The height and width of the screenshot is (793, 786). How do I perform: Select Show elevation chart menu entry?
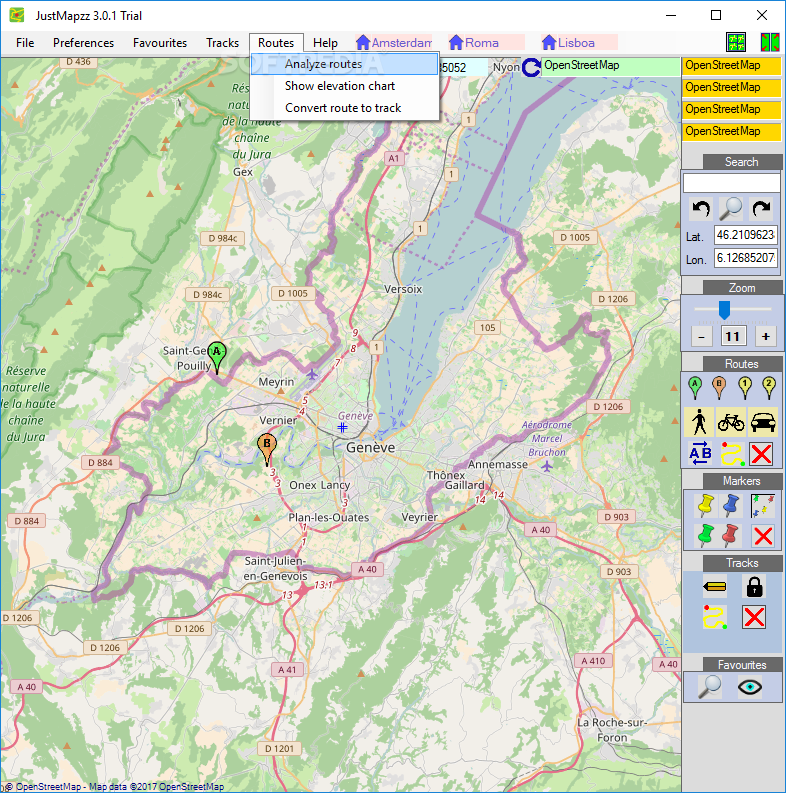click(344, 86)
